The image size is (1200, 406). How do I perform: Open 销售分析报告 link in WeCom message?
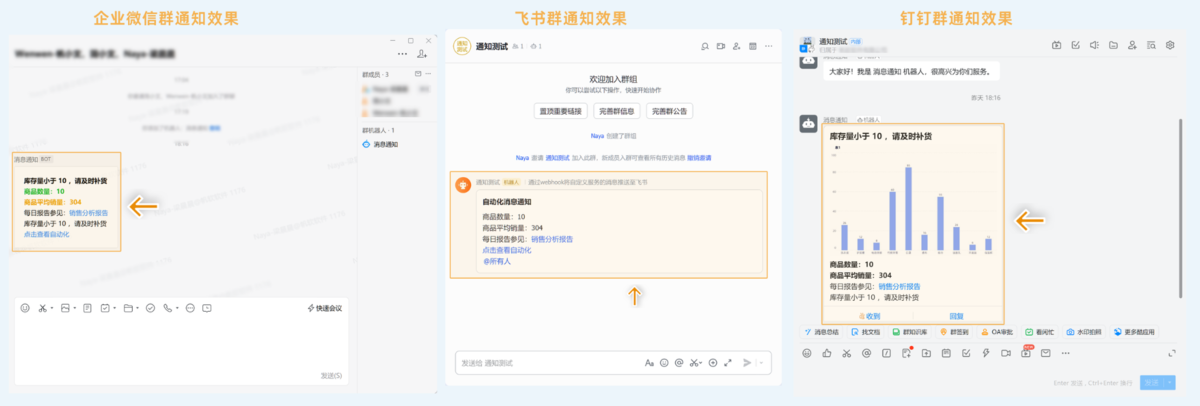pyautogui.click(x=88, y=213)
